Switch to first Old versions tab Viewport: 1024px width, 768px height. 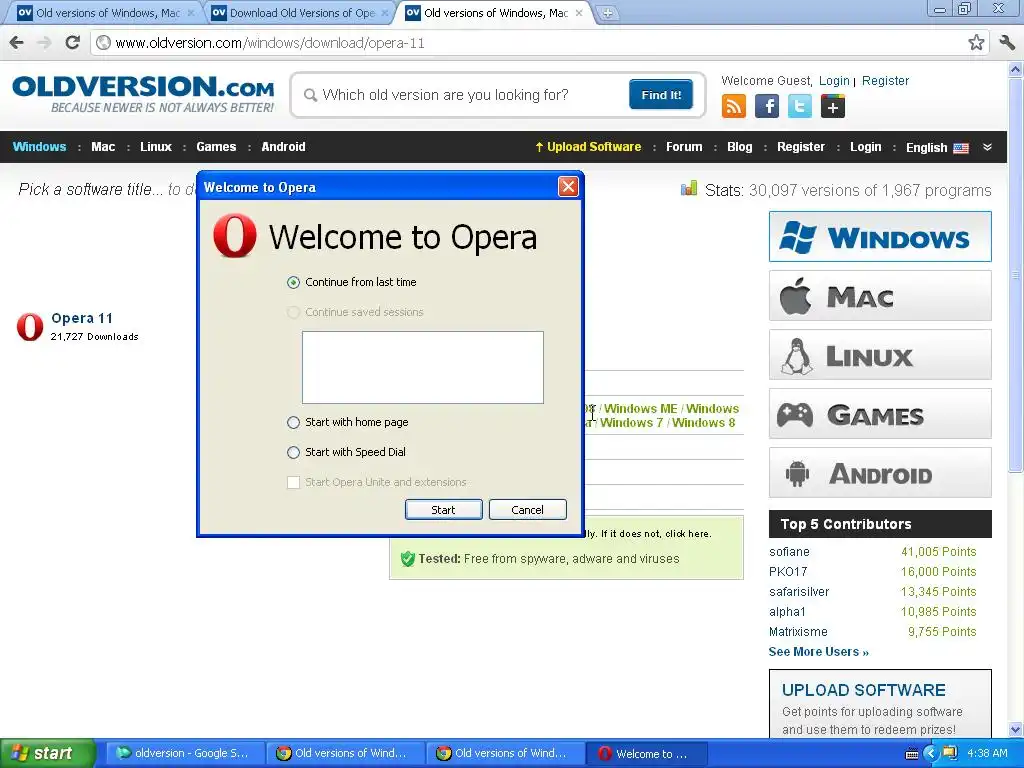click(104, 13)
